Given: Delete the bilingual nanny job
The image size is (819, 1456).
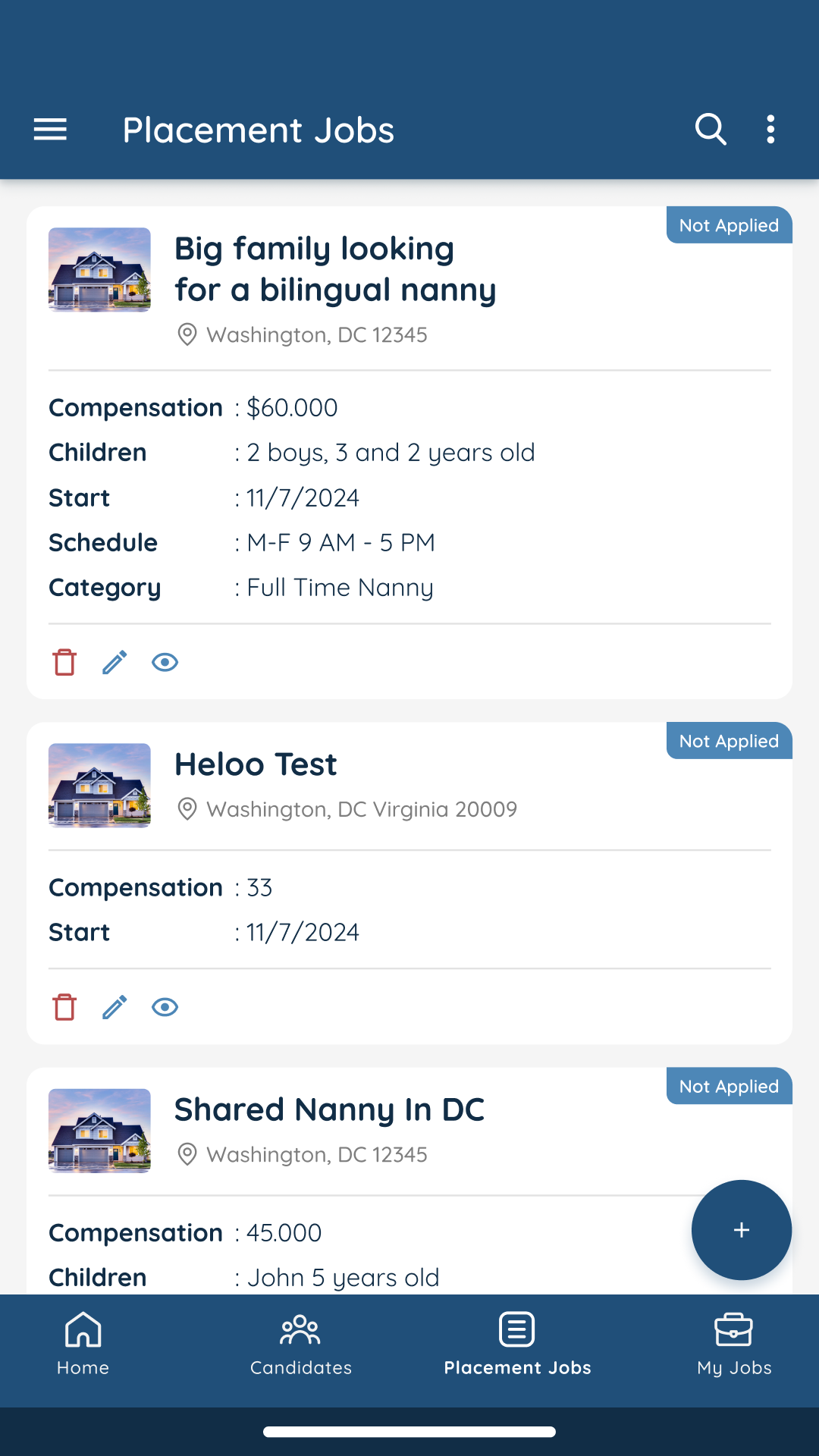Looking at the screenshot, I should click(64, 662).
